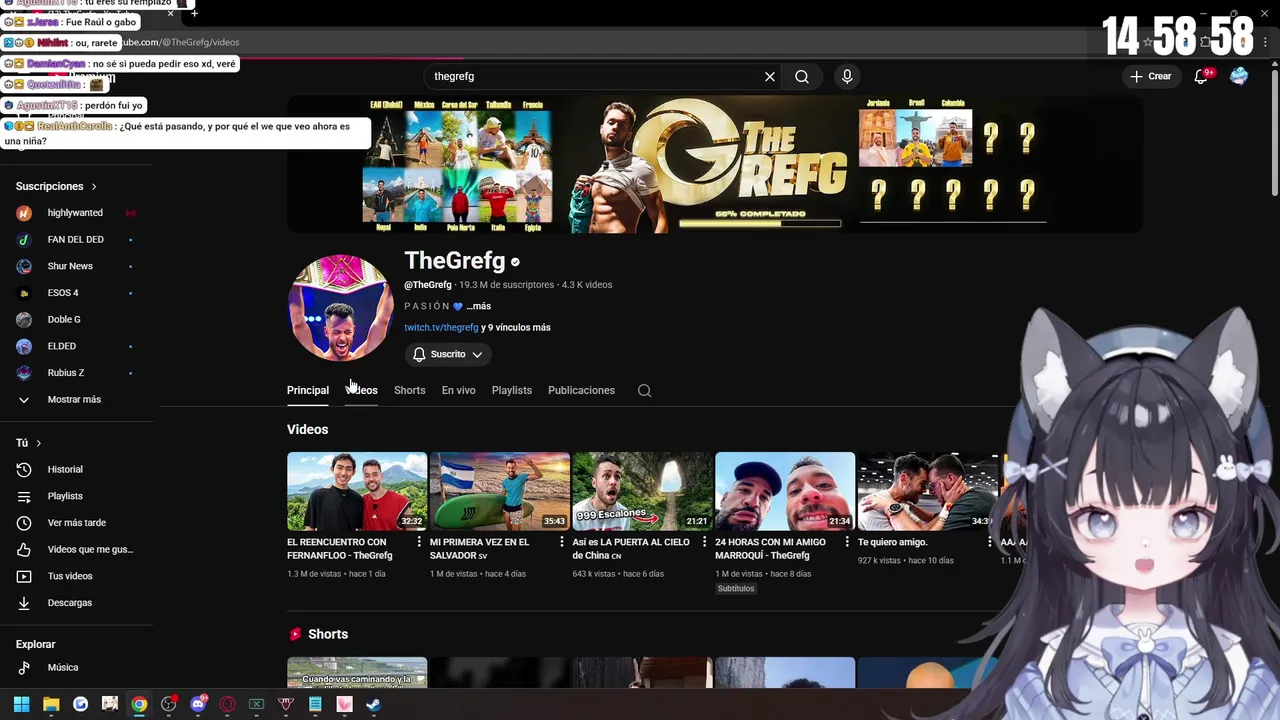Click the search magnifier button
This screenshot has width=1280, height=720.
pyautogui.click(x=802, y=76)
